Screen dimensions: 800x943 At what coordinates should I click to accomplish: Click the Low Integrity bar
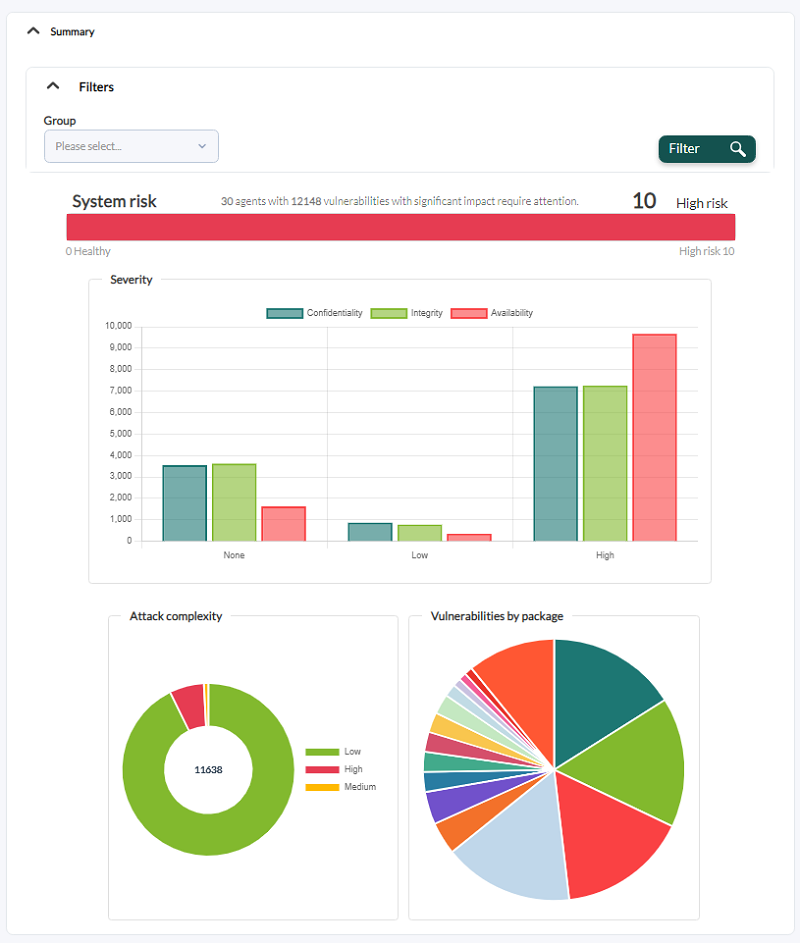pyautogui.click(x=419, y=533)
